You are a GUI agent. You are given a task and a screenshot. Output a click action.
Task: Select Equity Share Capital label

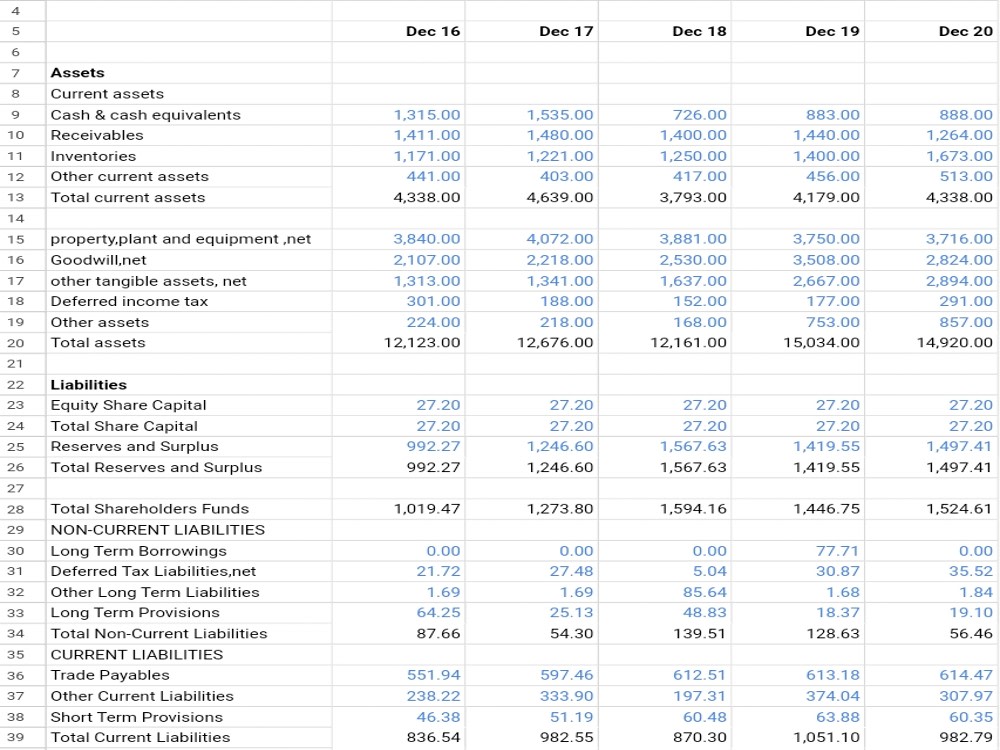(x=128, y=406)
